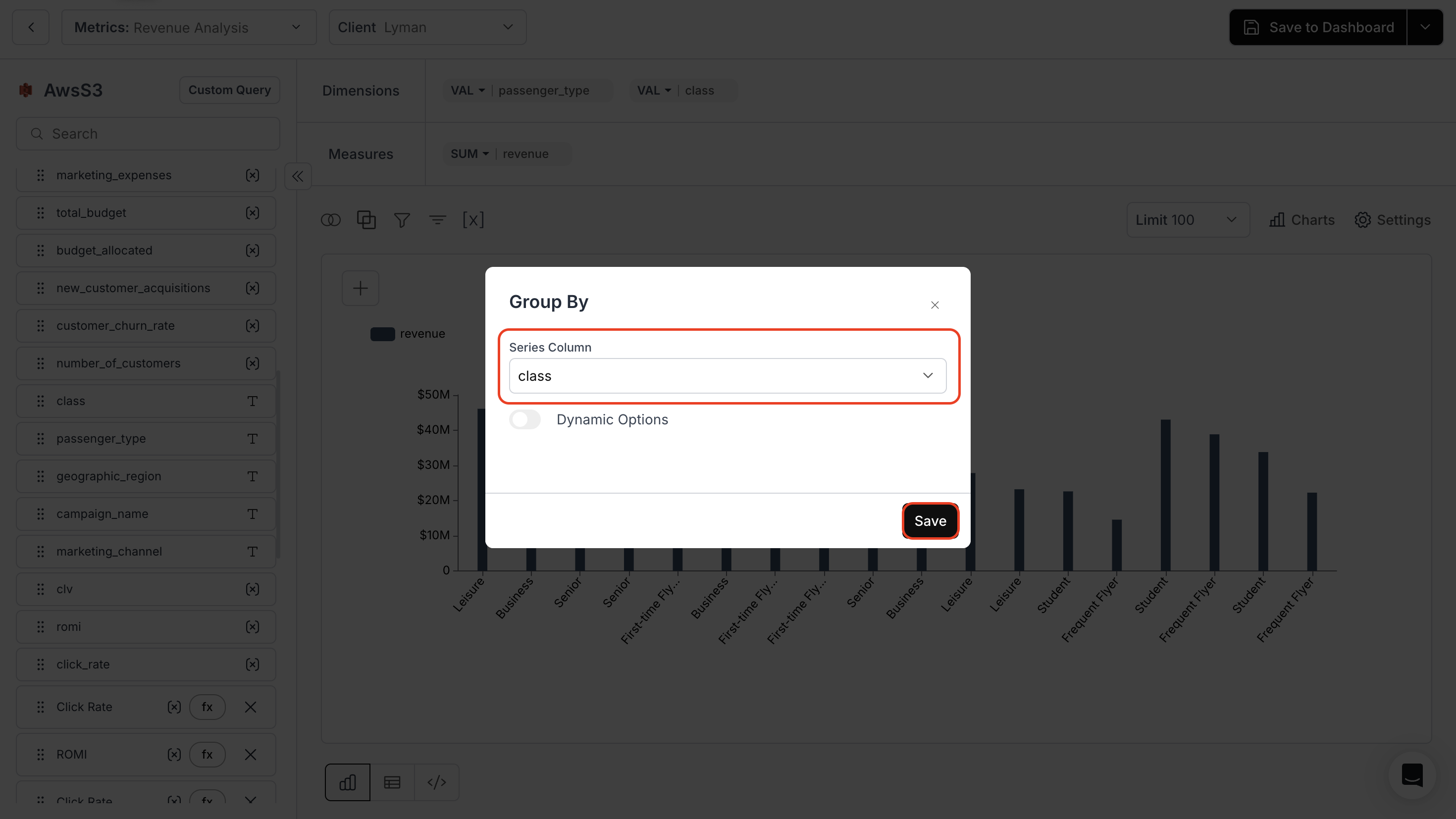
Task: Open the Series Column dropdown showing class
Action: [728, 375]
